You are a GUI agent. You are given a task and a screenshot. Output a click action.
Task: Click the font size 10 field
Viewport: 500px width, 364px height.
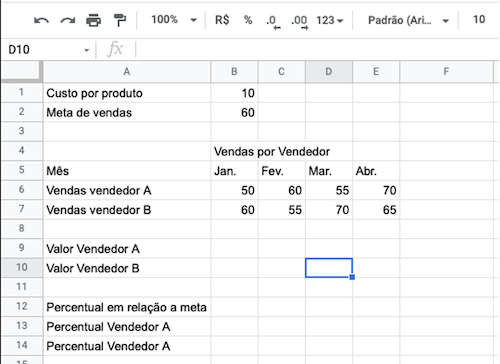point(479,20)
